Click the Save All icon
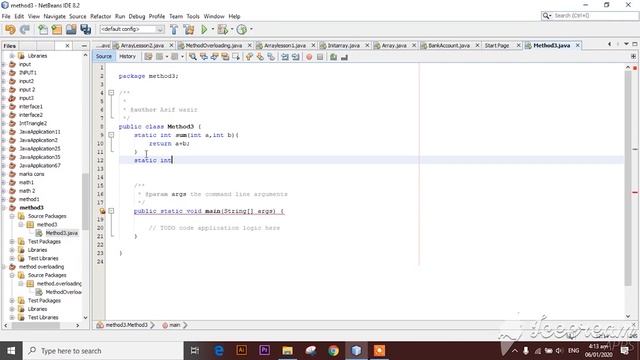The image size is (640, 360). pyautogui.click(x=86, y=29)
